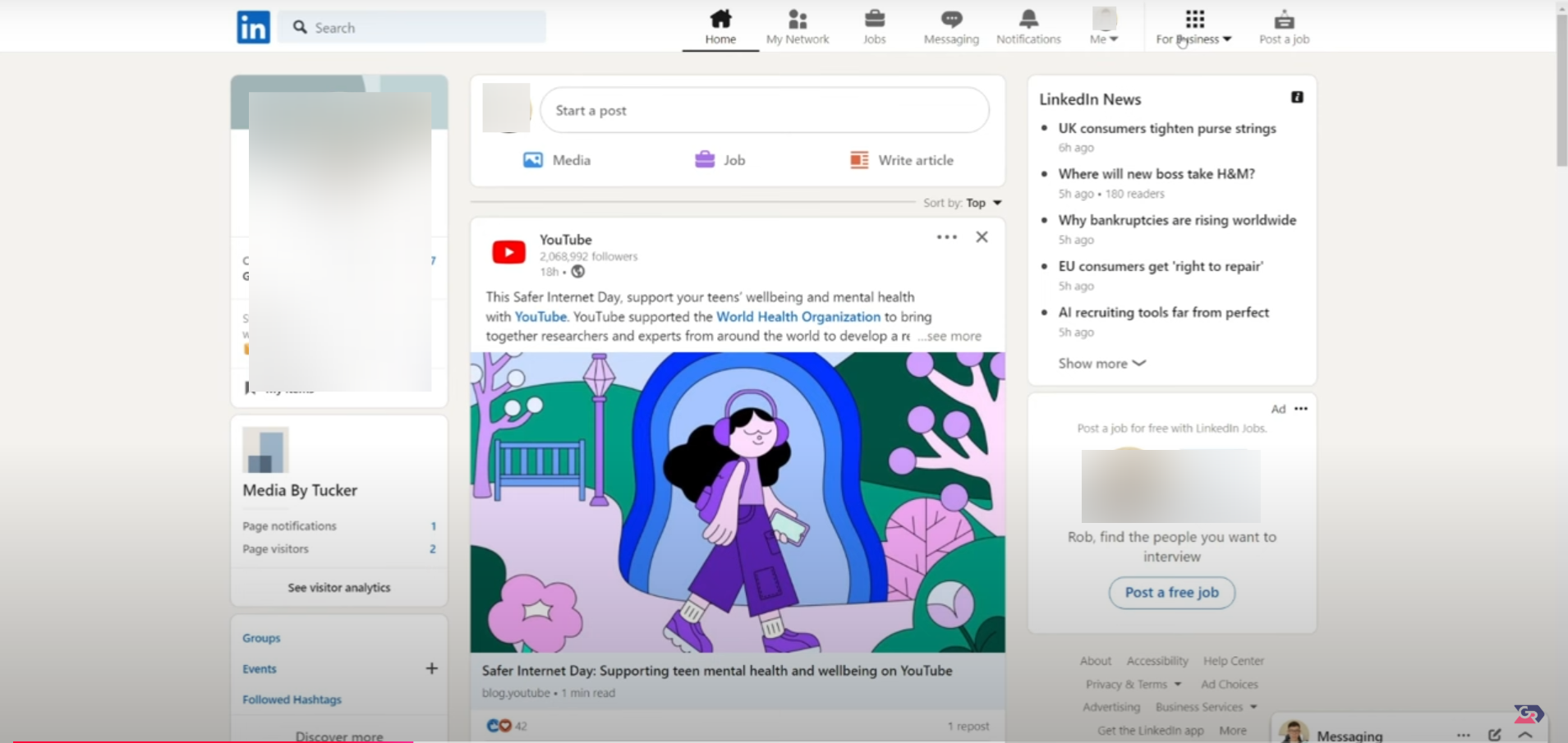Open the World Health Organization link
The image size is (1568, 743).
(x=798, y=317)
